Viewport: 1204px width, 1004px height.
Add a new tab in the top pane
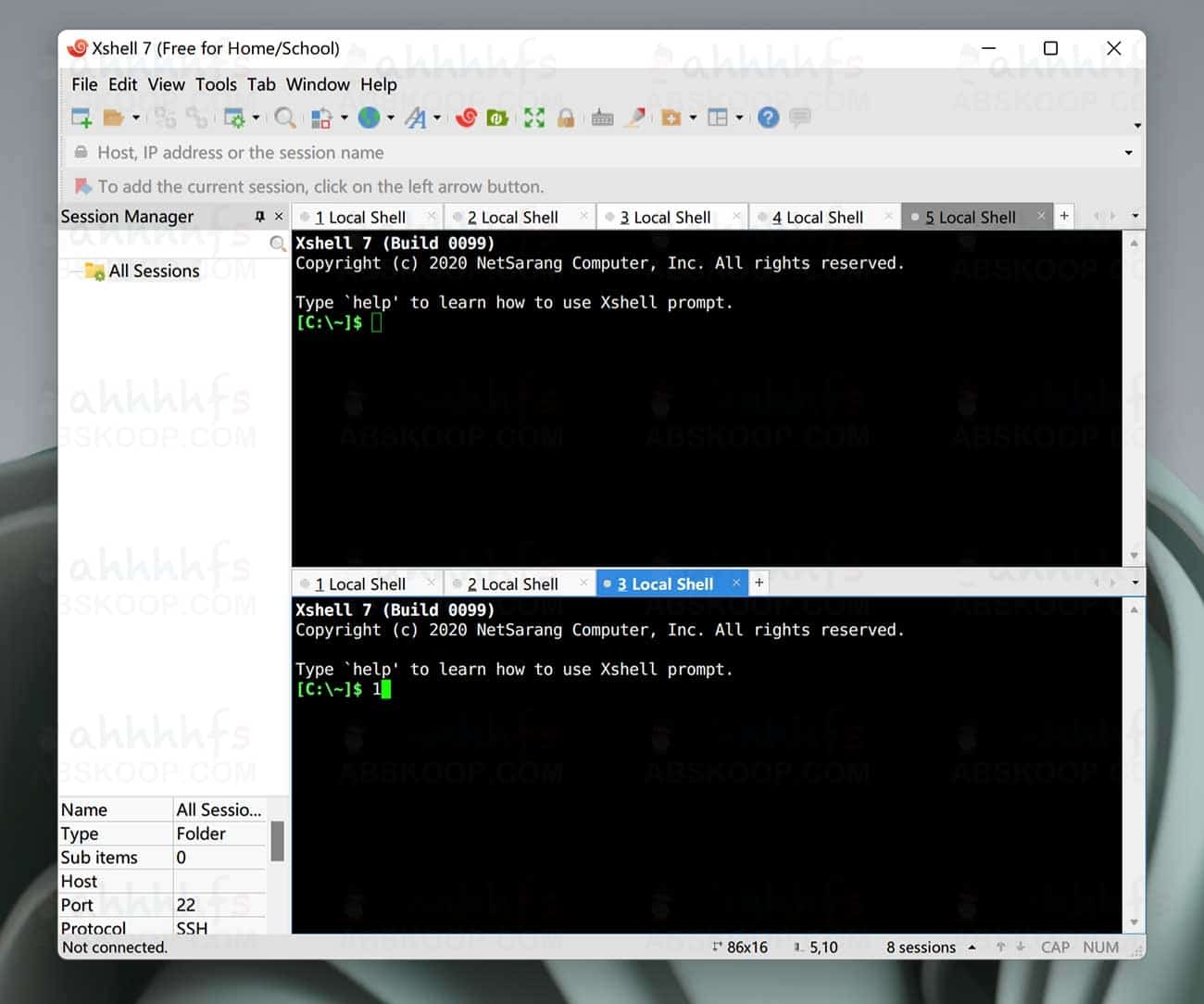[1064, 216]
